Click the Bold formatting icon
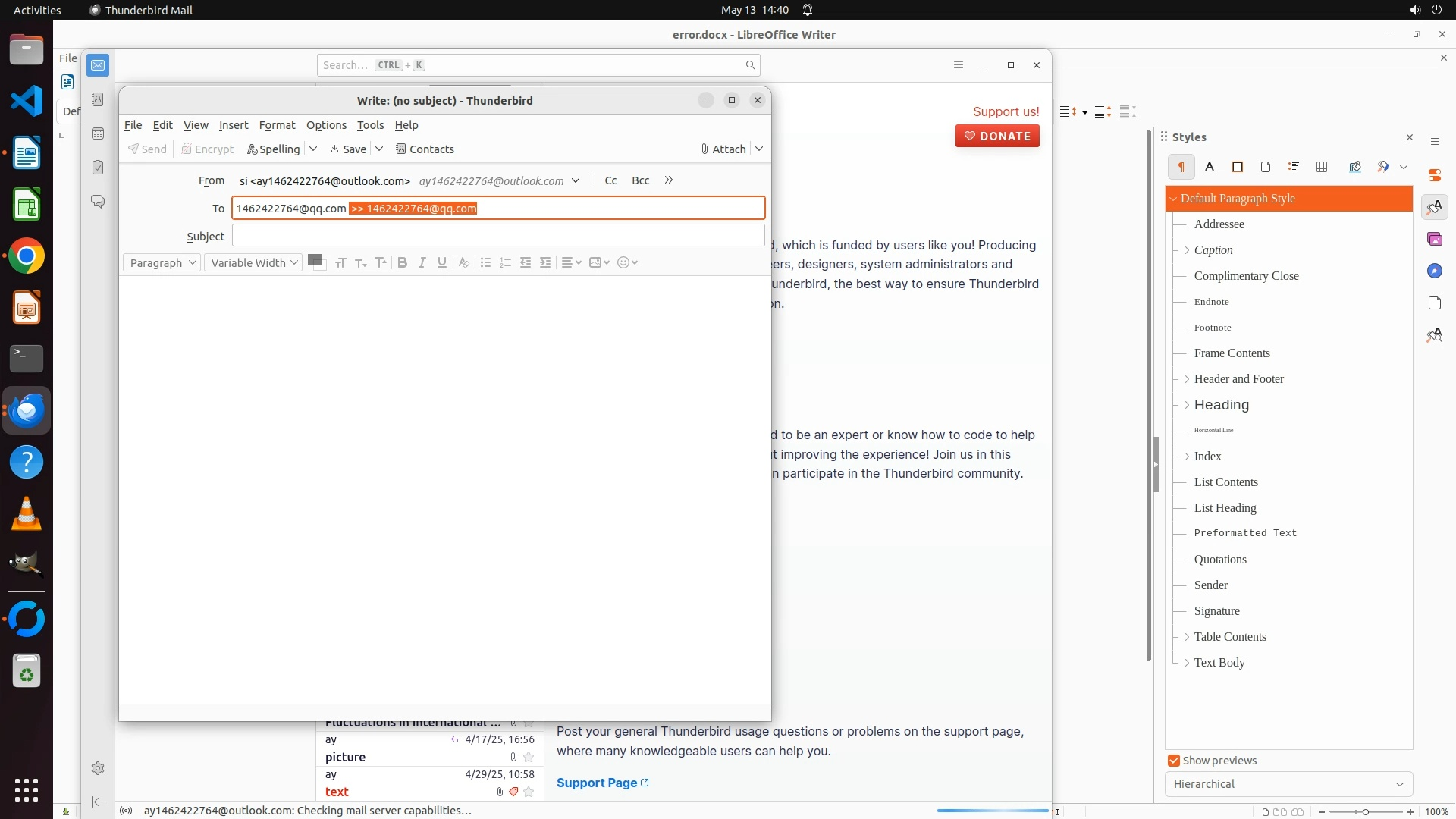The height and width of the screenshot is (819, 1456). click(403, 262)
